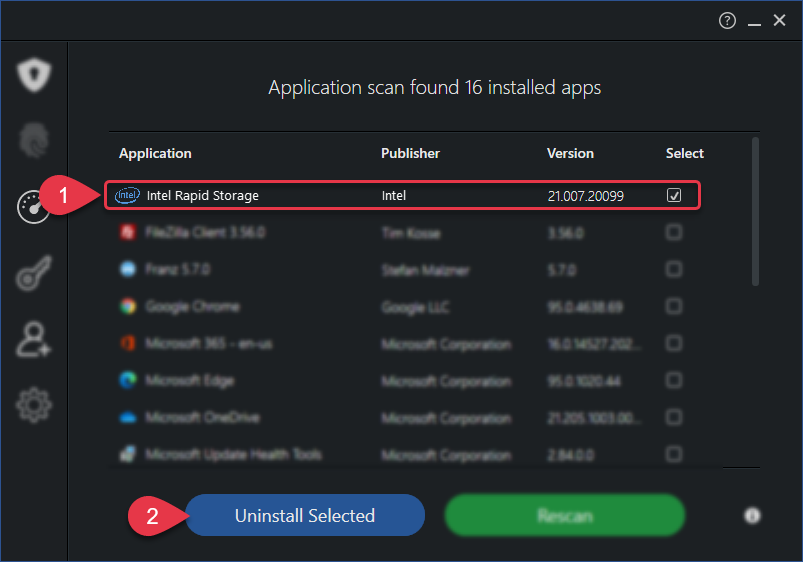This screenshot has height=562, width=803.
Task: Close the application window
Action: coord(779,20)
